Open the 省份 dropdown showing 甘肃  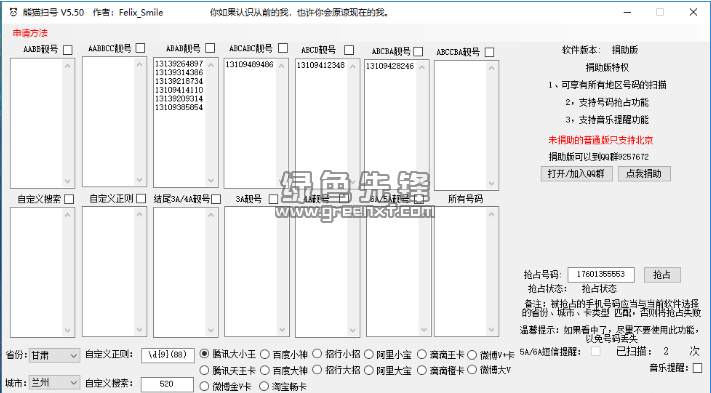(x=54, y=355)
